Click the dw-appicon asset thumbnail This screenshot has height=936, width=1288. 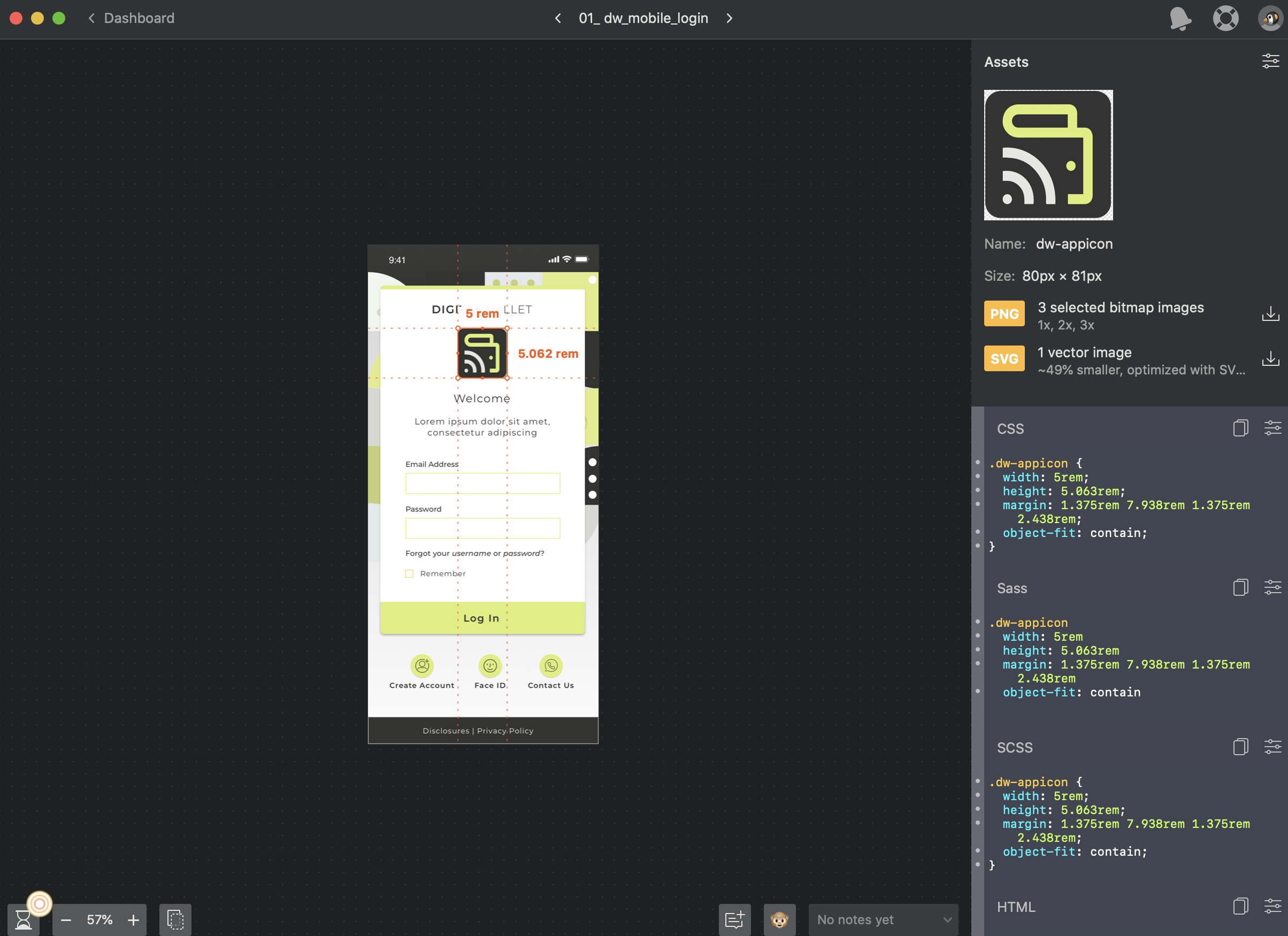(x=1049, y=155)
